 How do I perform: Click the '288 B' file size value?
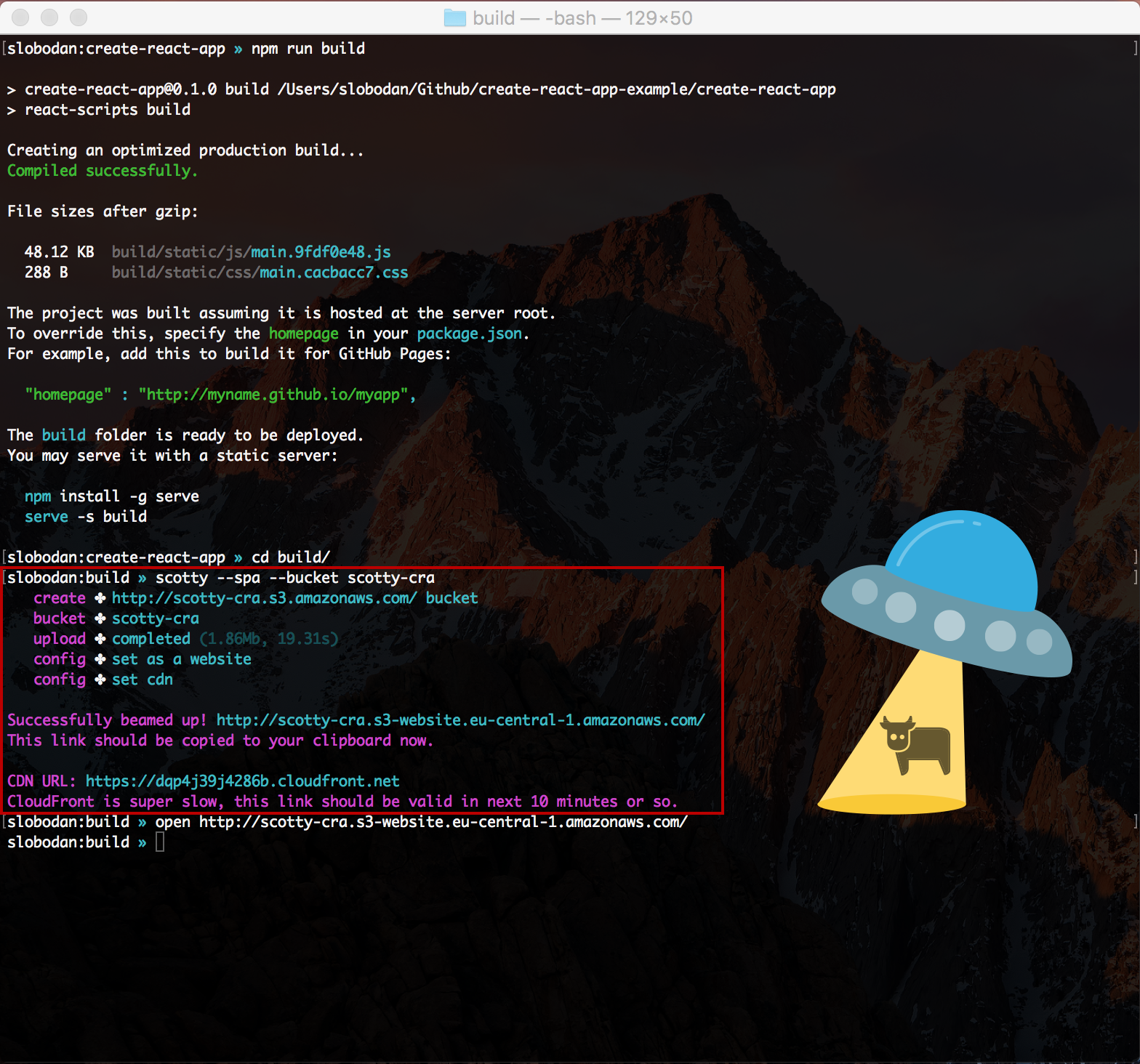coord(47,273)
